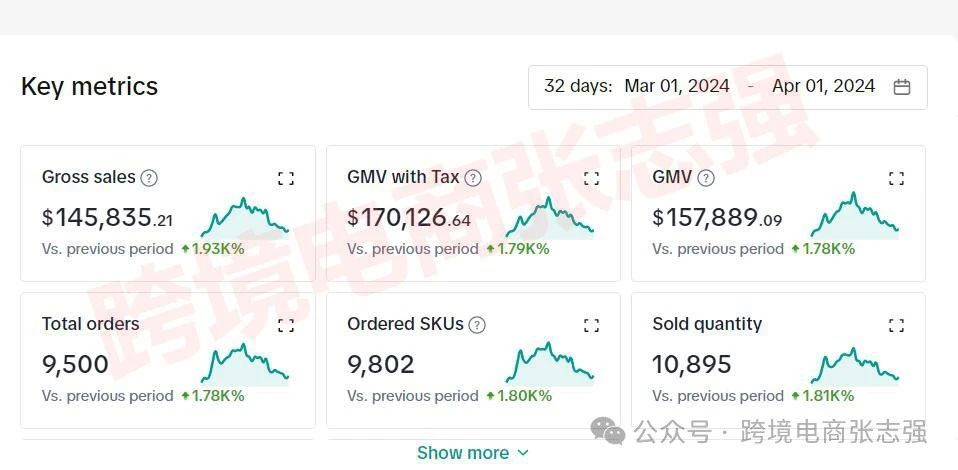Expand Show more metrics
The width and height of the screenshot is (958, 470).
pyautogui.click(x=463, y=453)
